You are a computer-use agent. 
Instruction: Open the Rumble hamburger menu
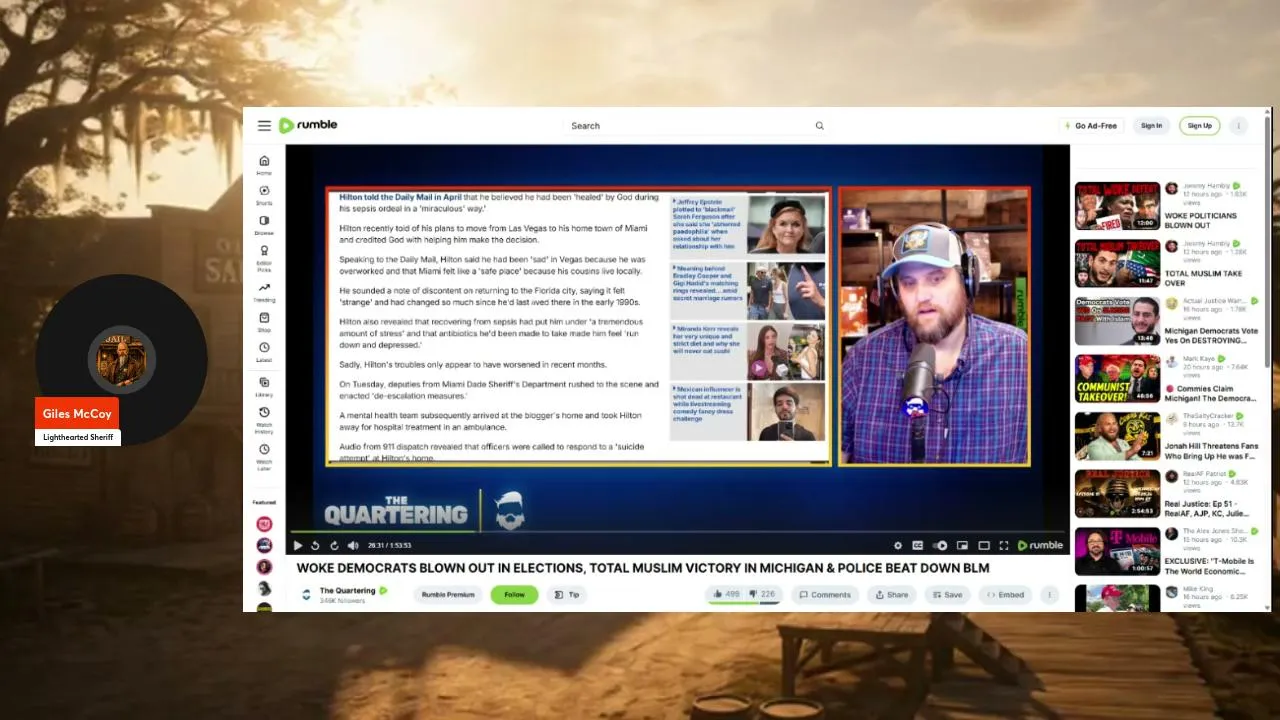coord(264,125)
